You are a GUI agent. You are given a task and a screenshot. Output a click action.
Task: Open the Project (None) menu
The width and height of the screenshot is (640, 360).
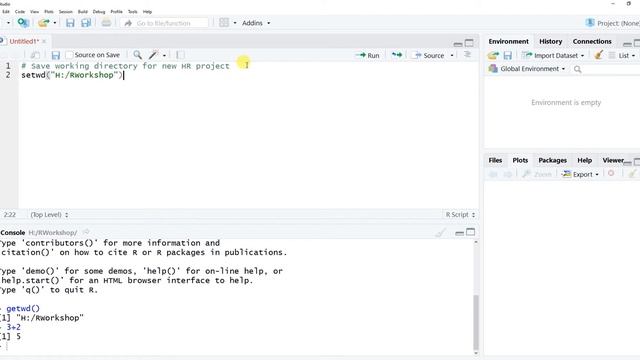pyautogui.click(x=612, y=23)
